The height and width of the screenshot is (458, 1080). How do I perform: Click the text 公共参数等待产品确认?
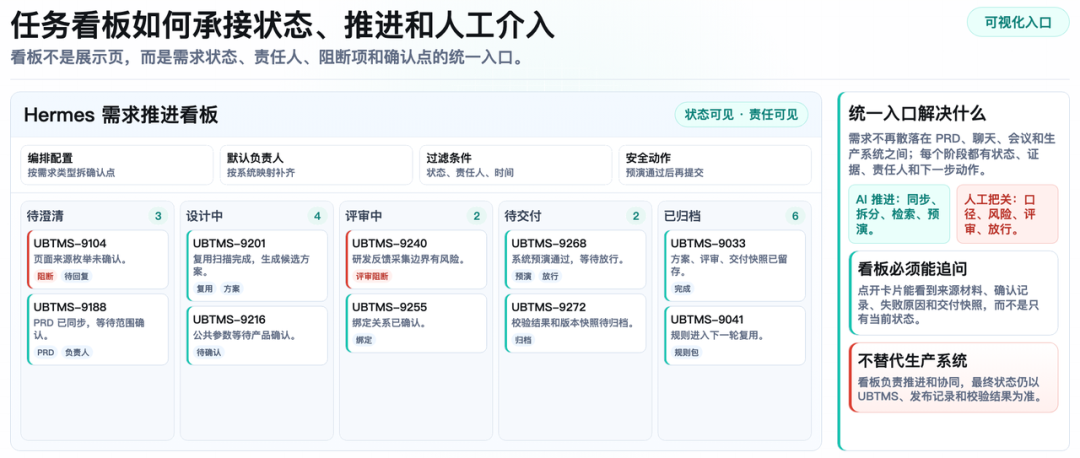pyautogui.click(x=245, y=335)
